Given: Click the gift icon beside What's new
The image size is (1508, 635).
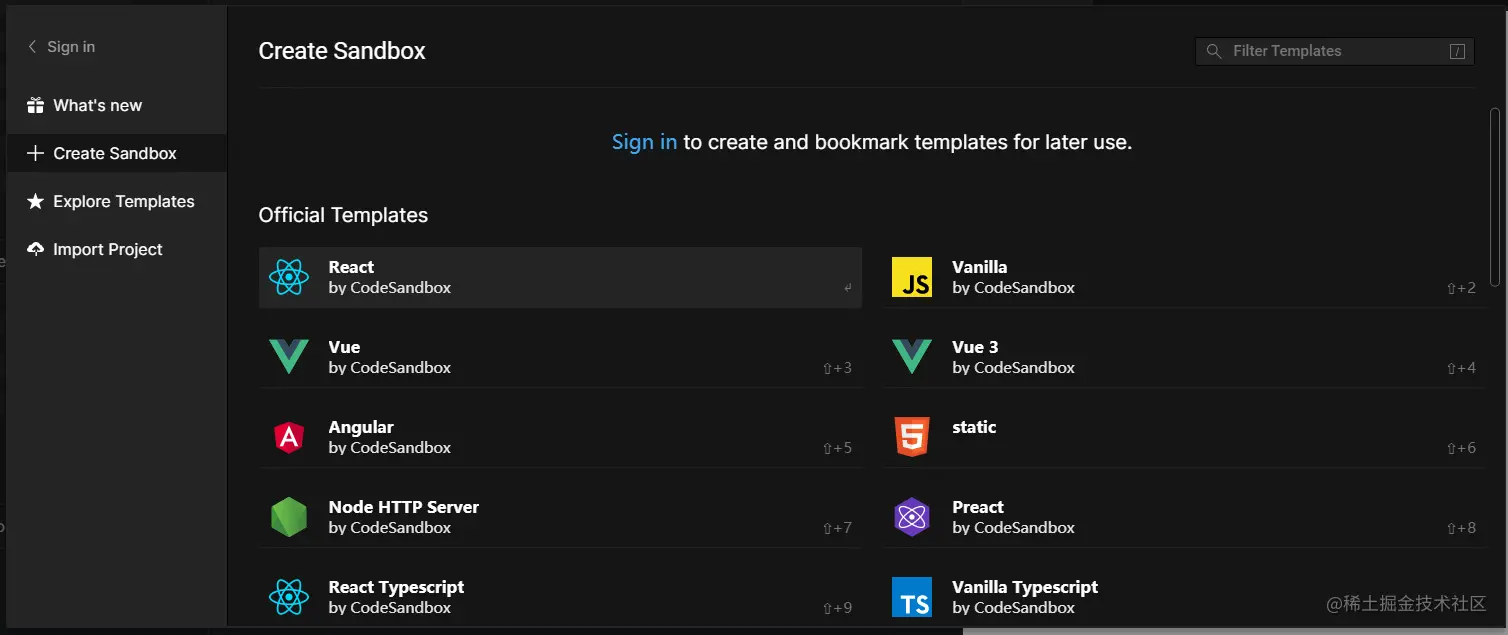Looking at the screenshot, I should 36,105.
